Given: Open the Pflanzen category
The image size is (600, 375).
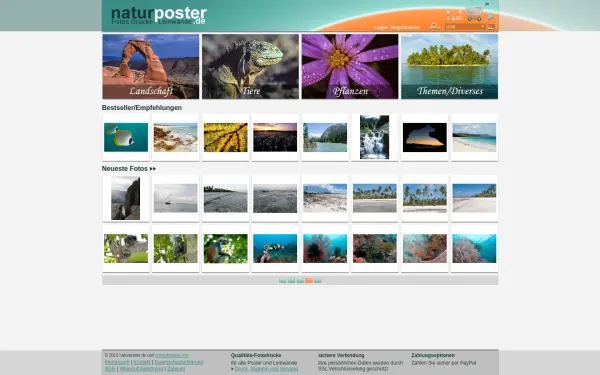Looking at the screenshot, I should click(x=350, y=67).
